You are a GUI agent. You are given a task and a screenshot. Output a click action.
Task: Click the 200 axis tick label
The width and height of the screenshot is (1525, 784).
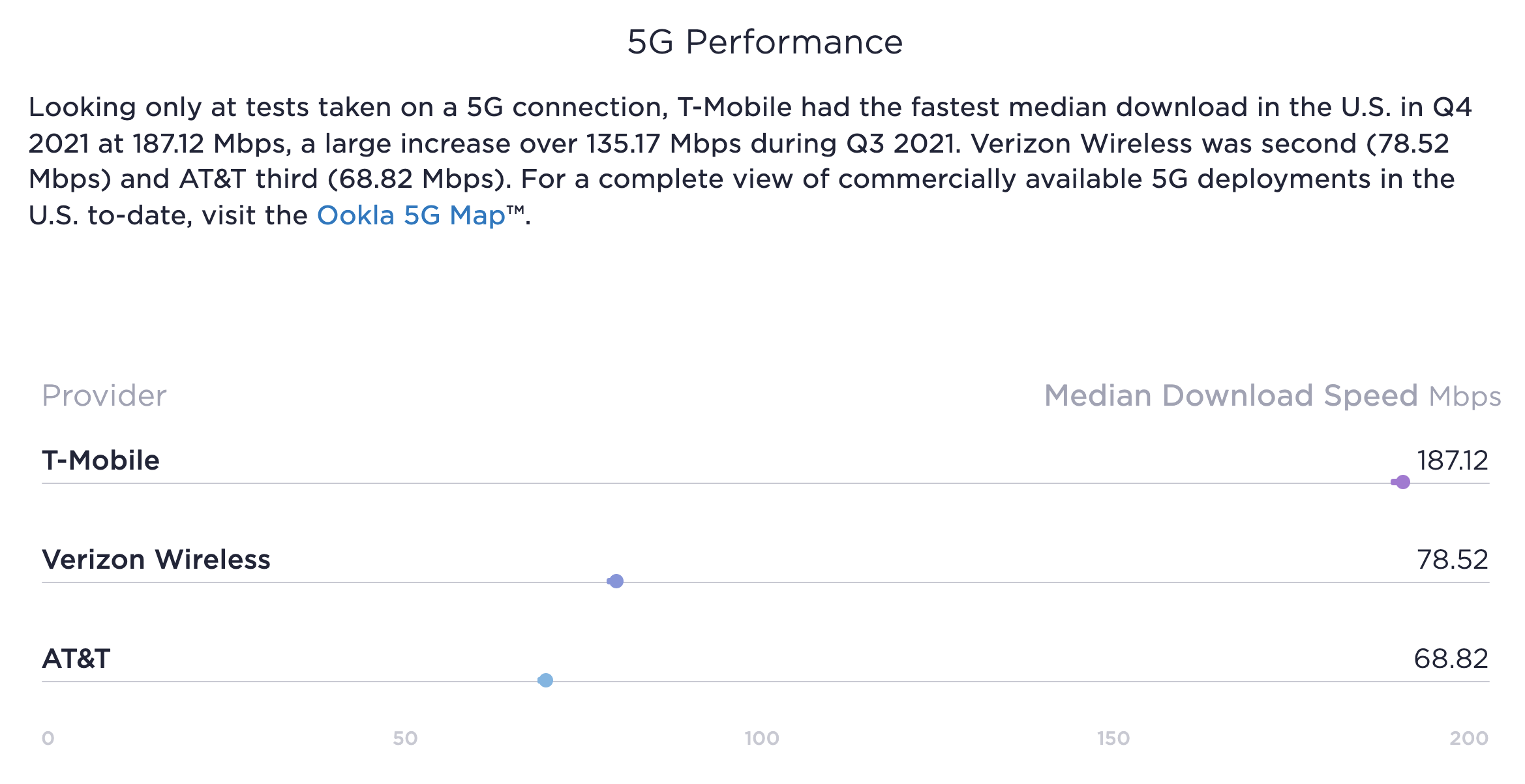coord(1469,738)
